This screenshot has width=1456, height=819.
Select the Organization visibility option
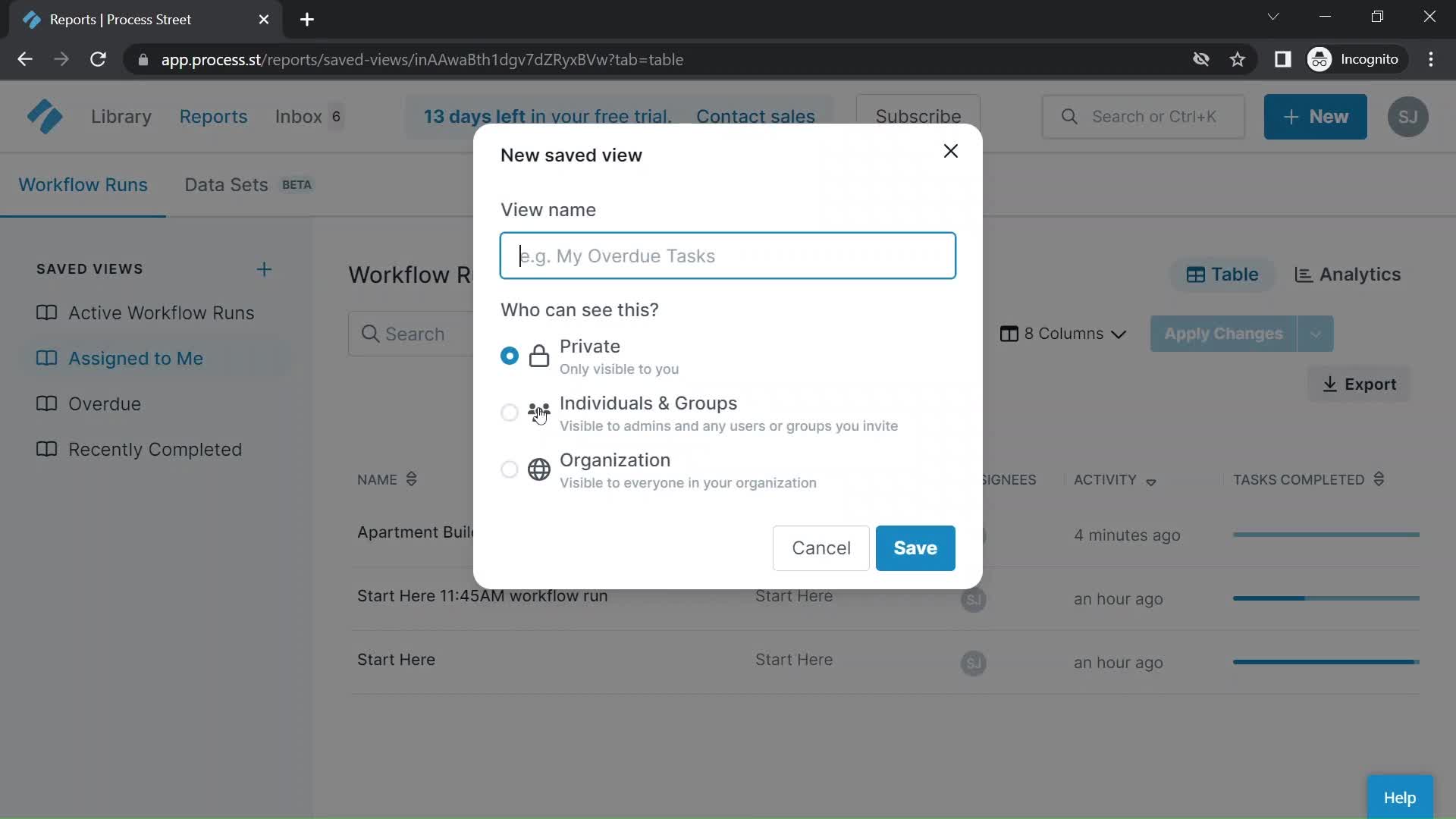[x=509, y=470]
